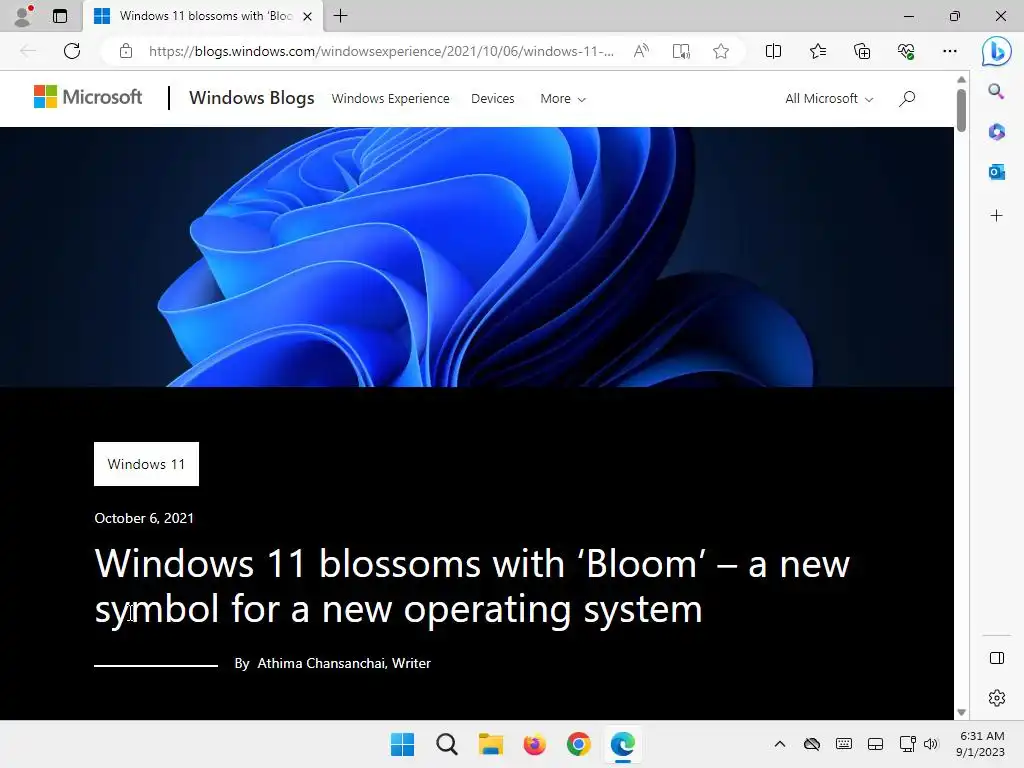Open Microsoft 365 sidebar app
Screen dimensions: 1024x768
point(996,132)
